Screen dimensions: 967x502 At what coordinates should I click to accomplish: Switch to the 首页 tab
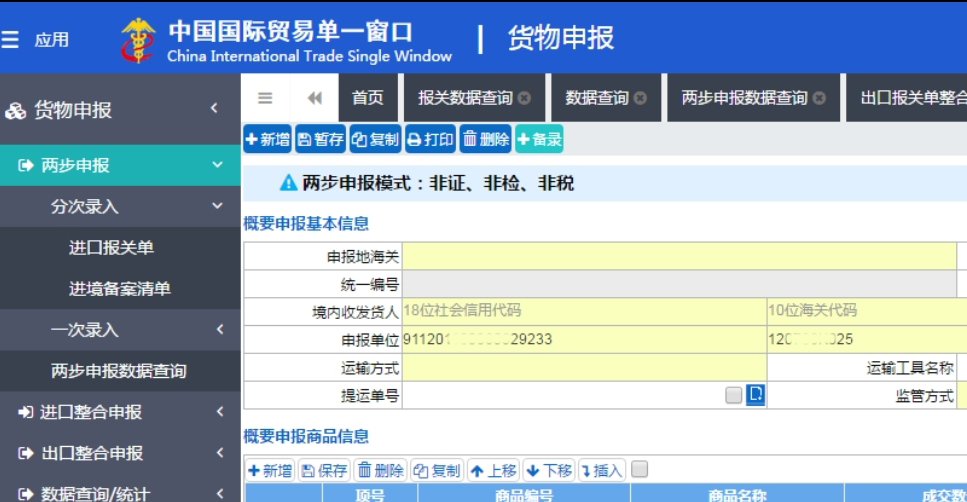pos(367,98)
